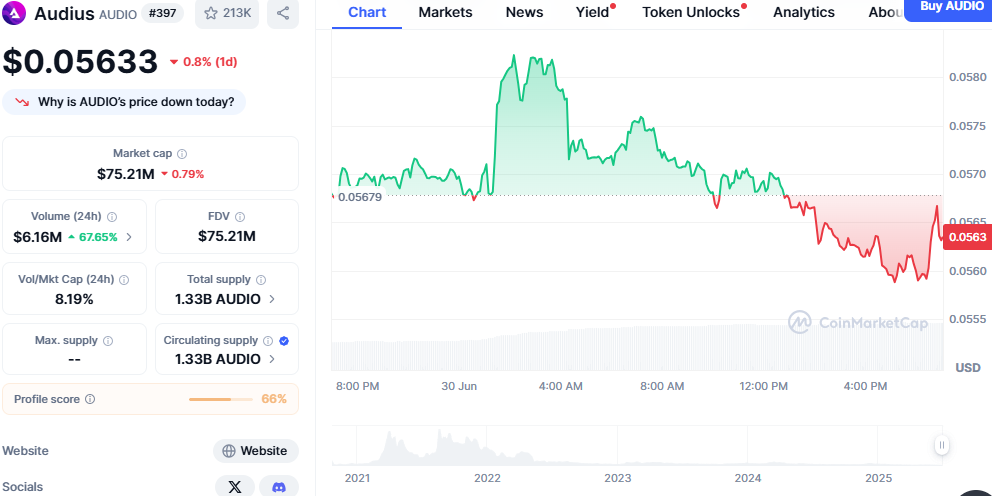Open FDV info icon
This screenshot has height=496, width=992.
(x=240, y=216)
